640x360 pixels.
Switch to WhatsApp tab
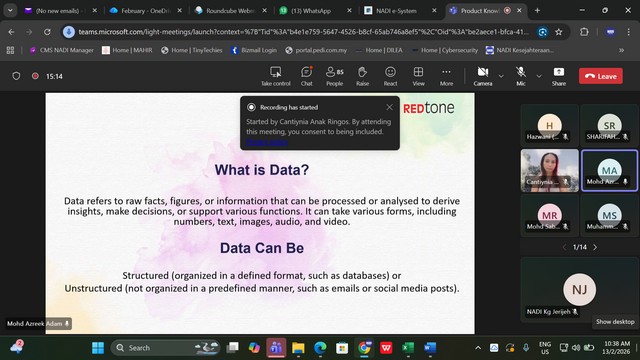[x=315, y=11]
